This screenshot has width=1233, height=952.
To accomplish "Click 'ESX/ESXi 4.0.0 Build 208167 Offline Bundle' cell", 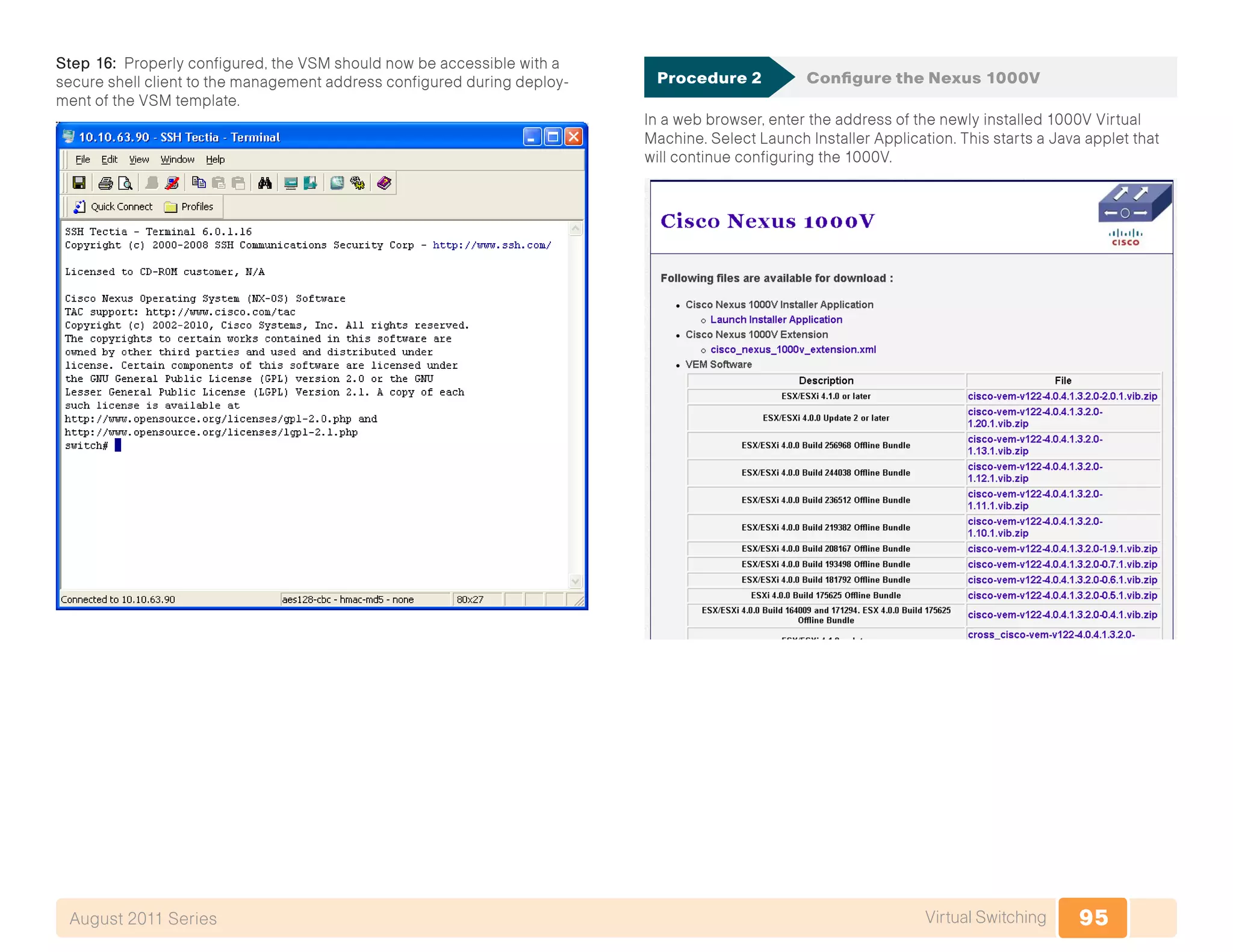I will 826,549.
